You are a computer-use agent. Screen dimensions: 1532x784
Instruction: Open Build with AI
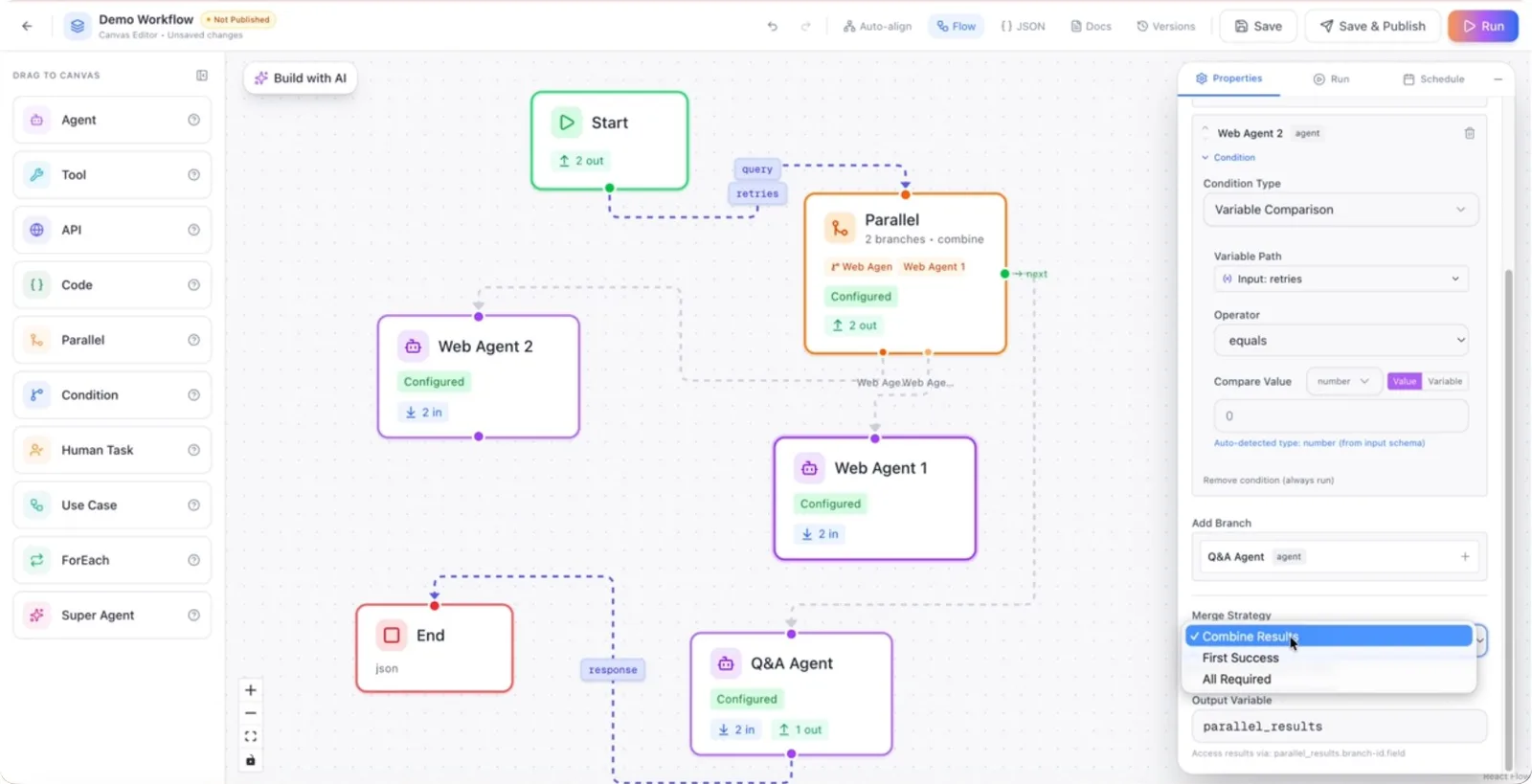click(x=301, y=78)
